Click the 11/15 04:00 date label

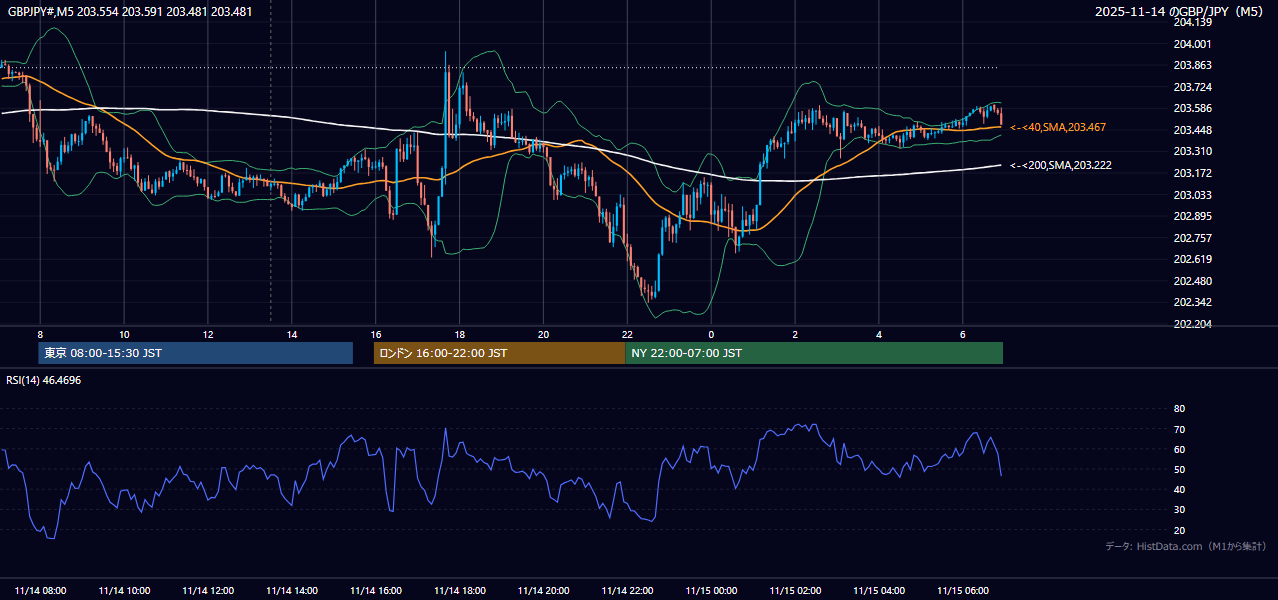click(x=879, y=590)
